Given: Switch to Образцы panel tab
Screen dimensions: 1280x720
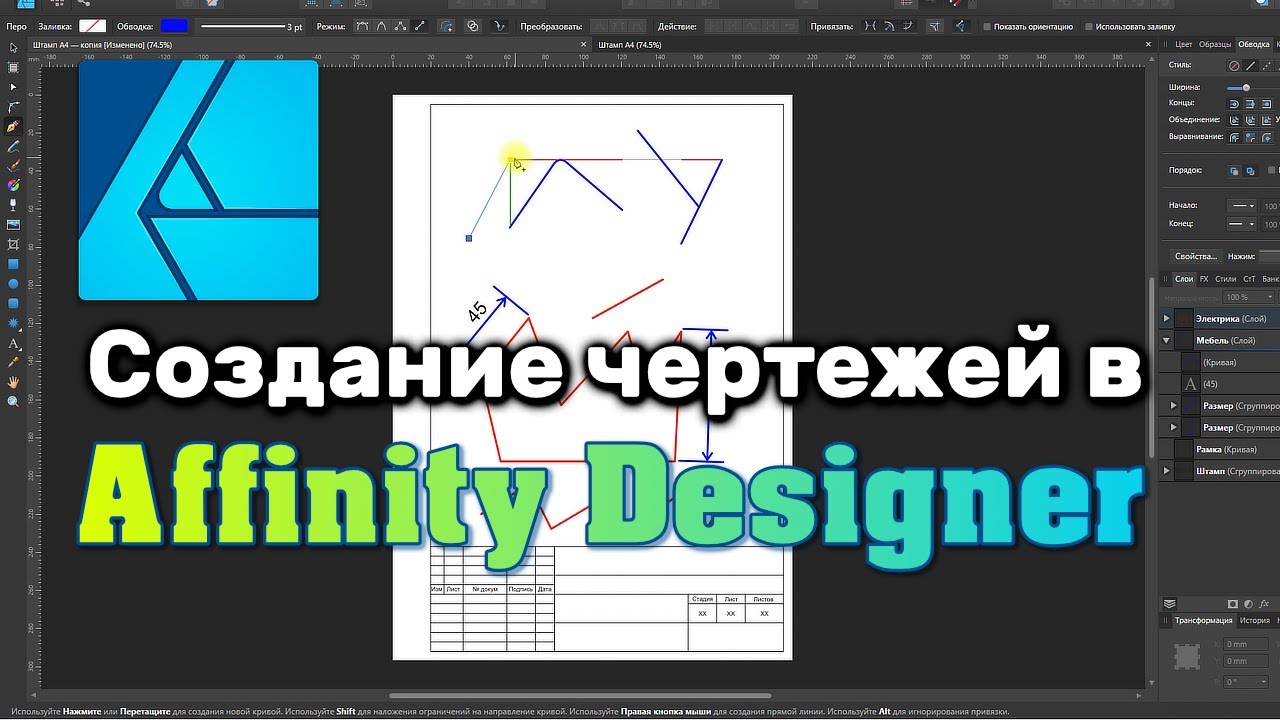Looking at the screenshot, I should coord(1215,44).
